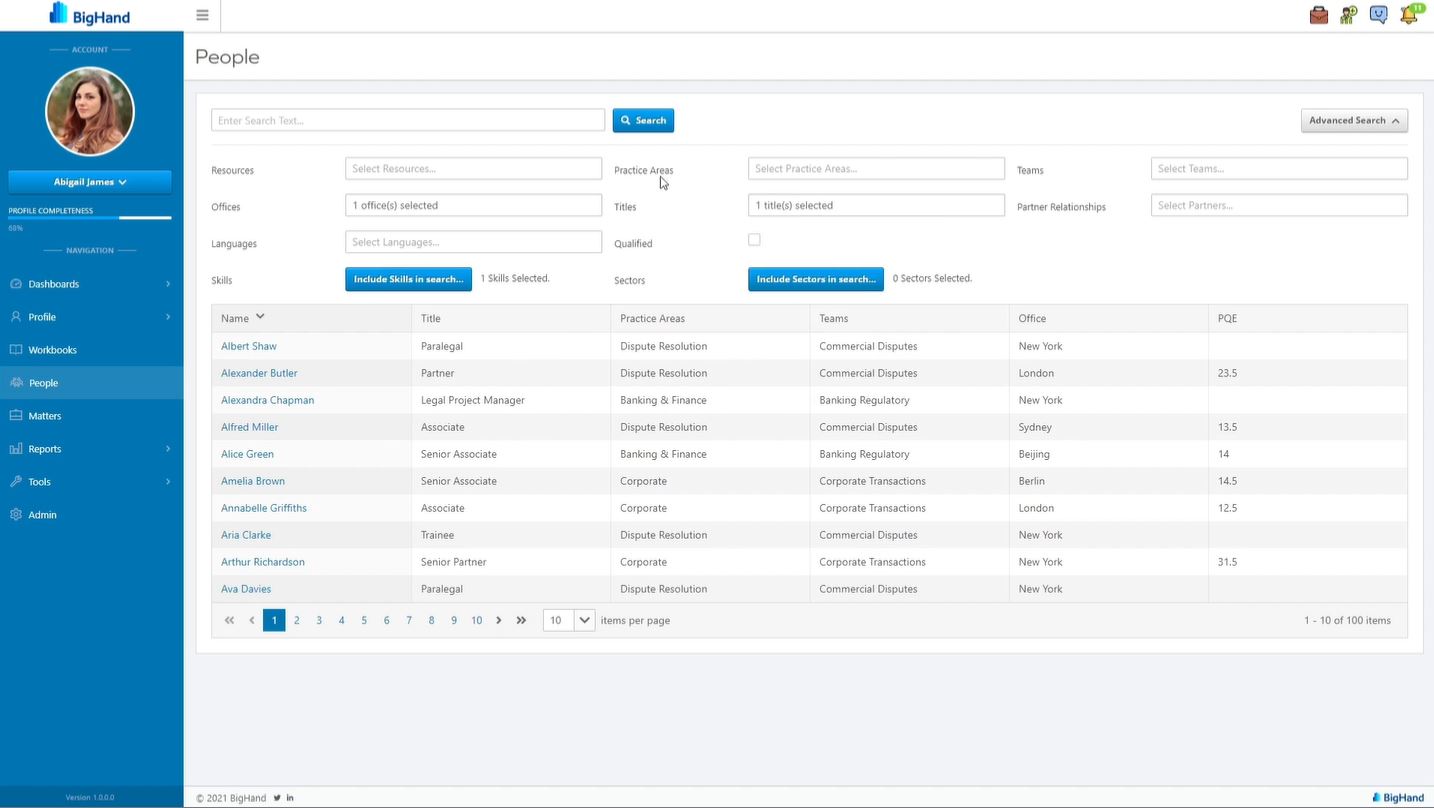Open Matters from the sidebar navigation
1434x808 pixels.
click(x=44, y=415)
